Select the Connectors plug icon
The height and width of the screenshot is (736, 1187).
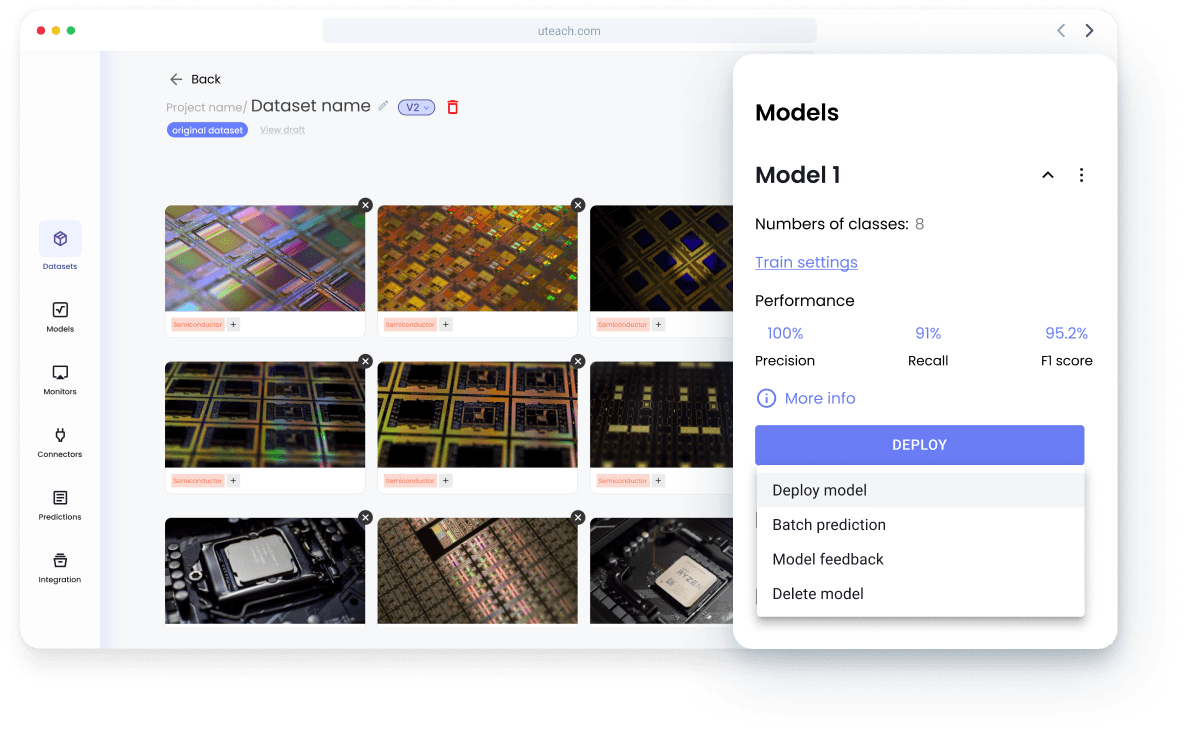[x=60, y=436]
